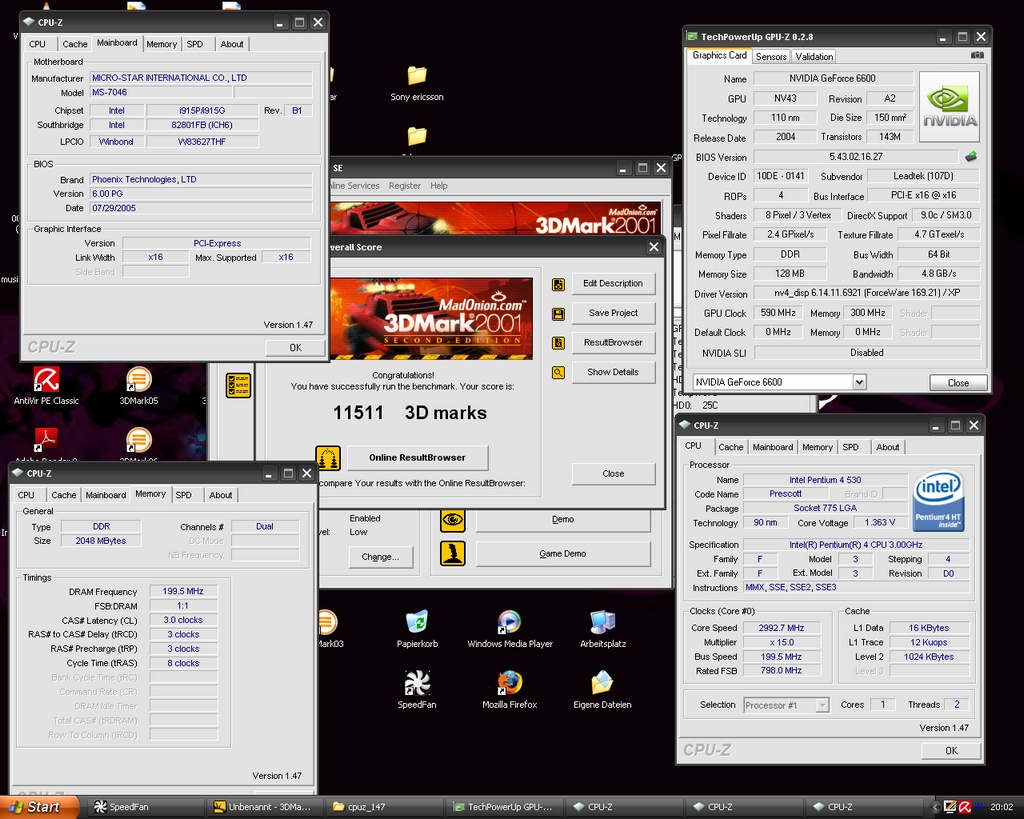Click the Core Speed 2992.7 MHz value
Screen dimensions: 1024x819
click(x=781, y=628)
